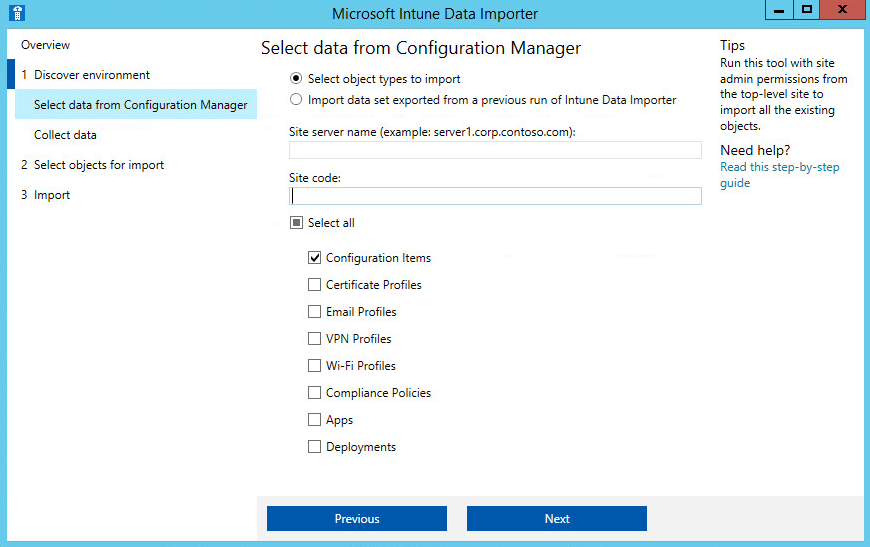Go back with the Previous button
Image resolution: width=870 pixels, height=547 pixels.
point(357,518)
